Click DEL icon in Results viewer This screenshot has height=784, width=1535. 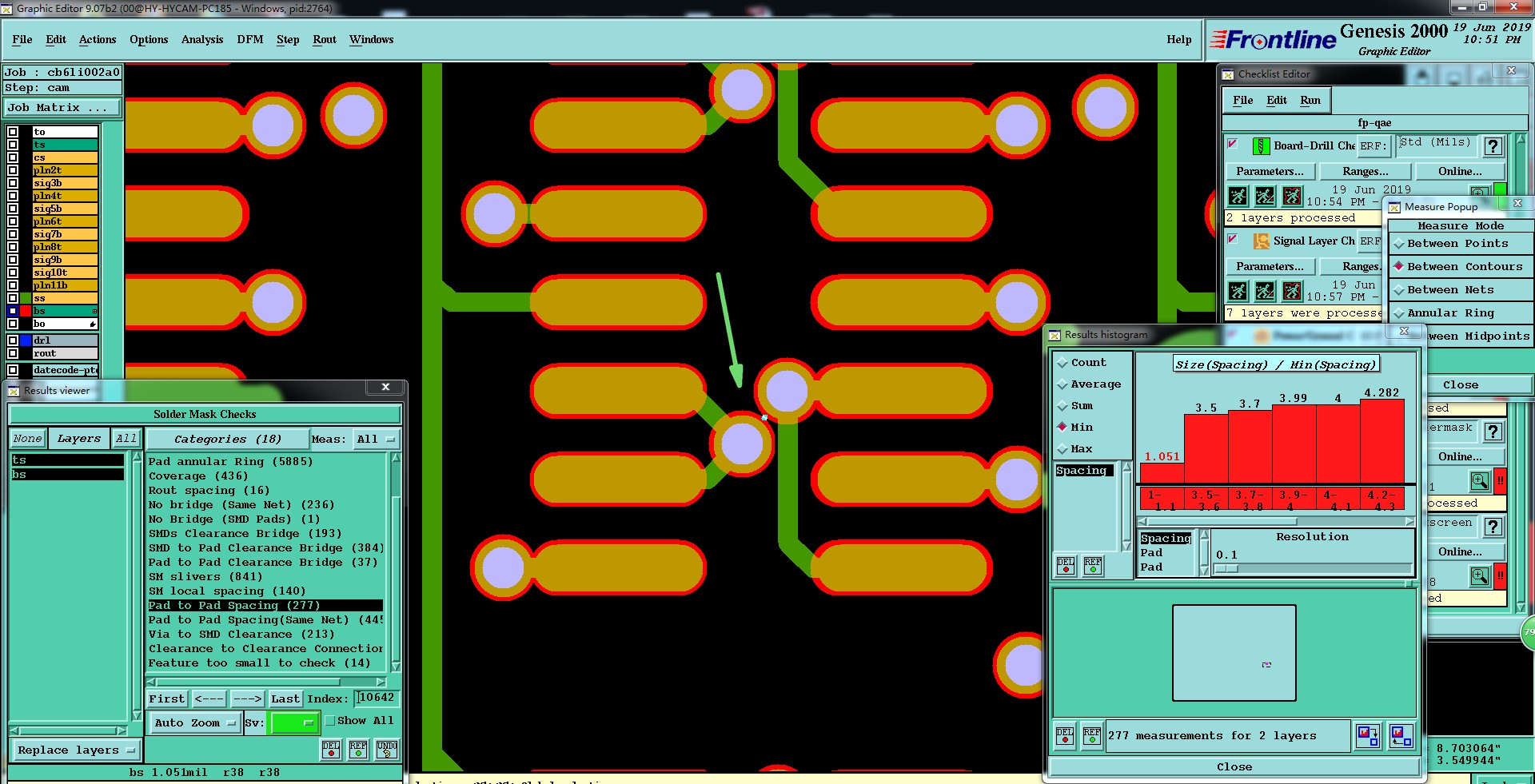331,749
